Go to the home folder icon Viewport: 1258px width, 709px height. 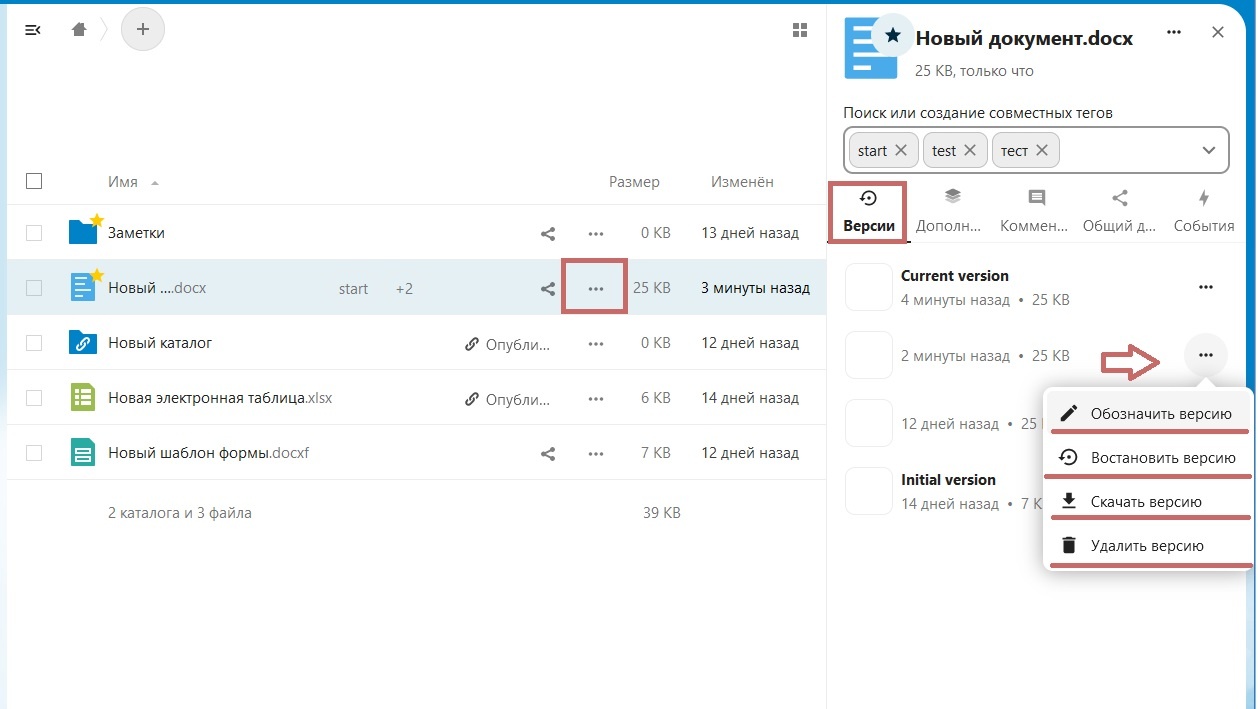pos(79,30)
